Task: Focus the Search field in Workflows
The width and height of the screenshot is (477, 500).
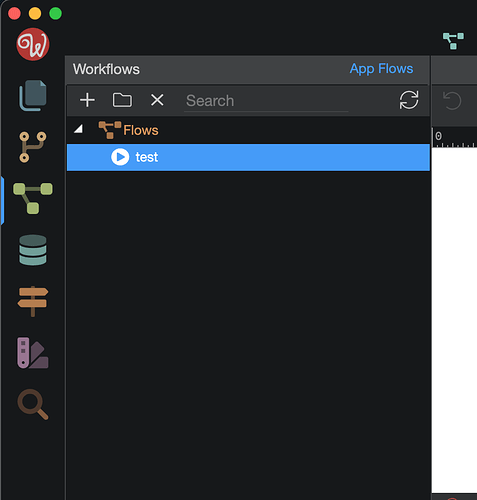Action: [266, 101]
